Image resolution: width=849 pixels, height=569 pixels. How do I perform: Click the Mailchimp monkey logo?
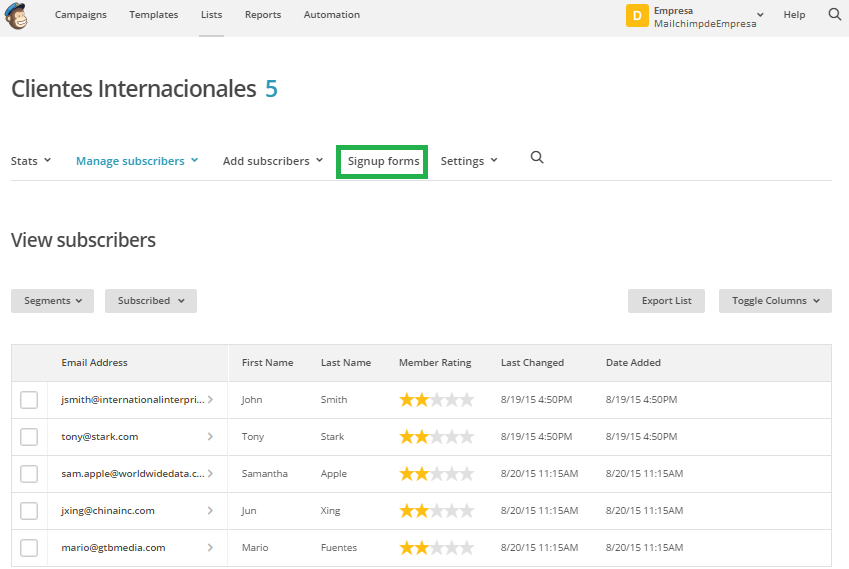(17, 15)
